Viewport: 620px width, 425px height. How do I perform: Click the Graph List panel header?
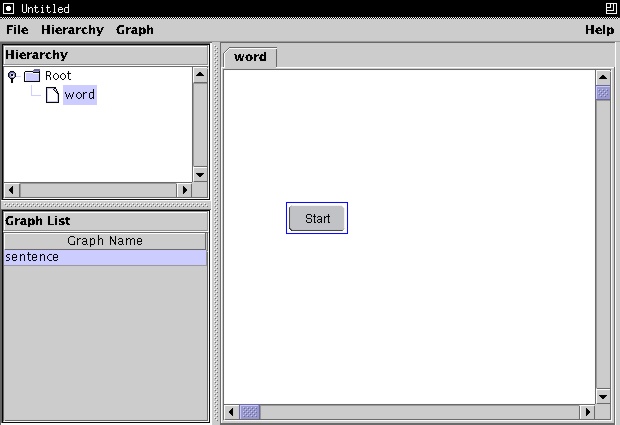(106, 221)
